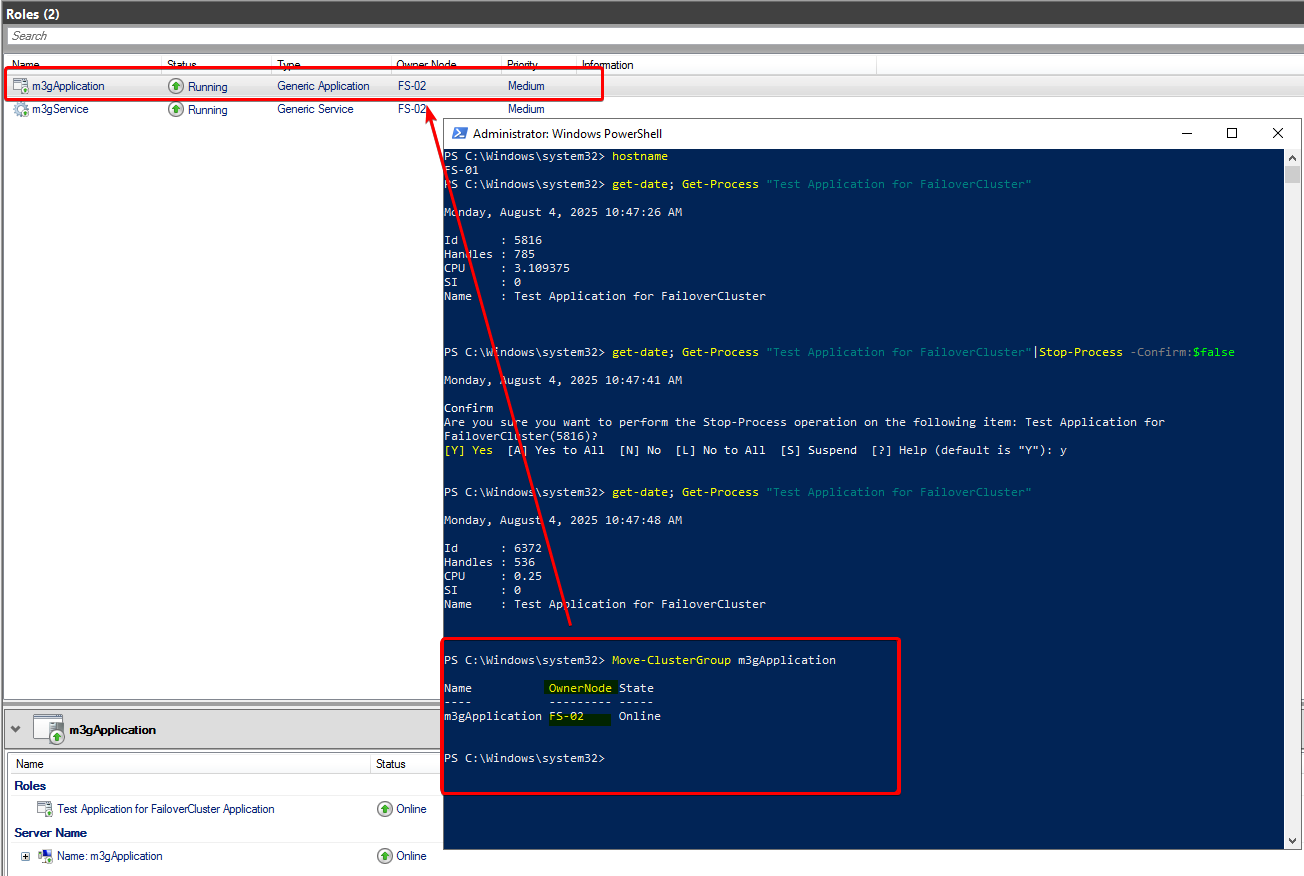Minimize the PowerShell window
The height and width of the screenshot is (876, 1304).
(x=1187, y=133)
